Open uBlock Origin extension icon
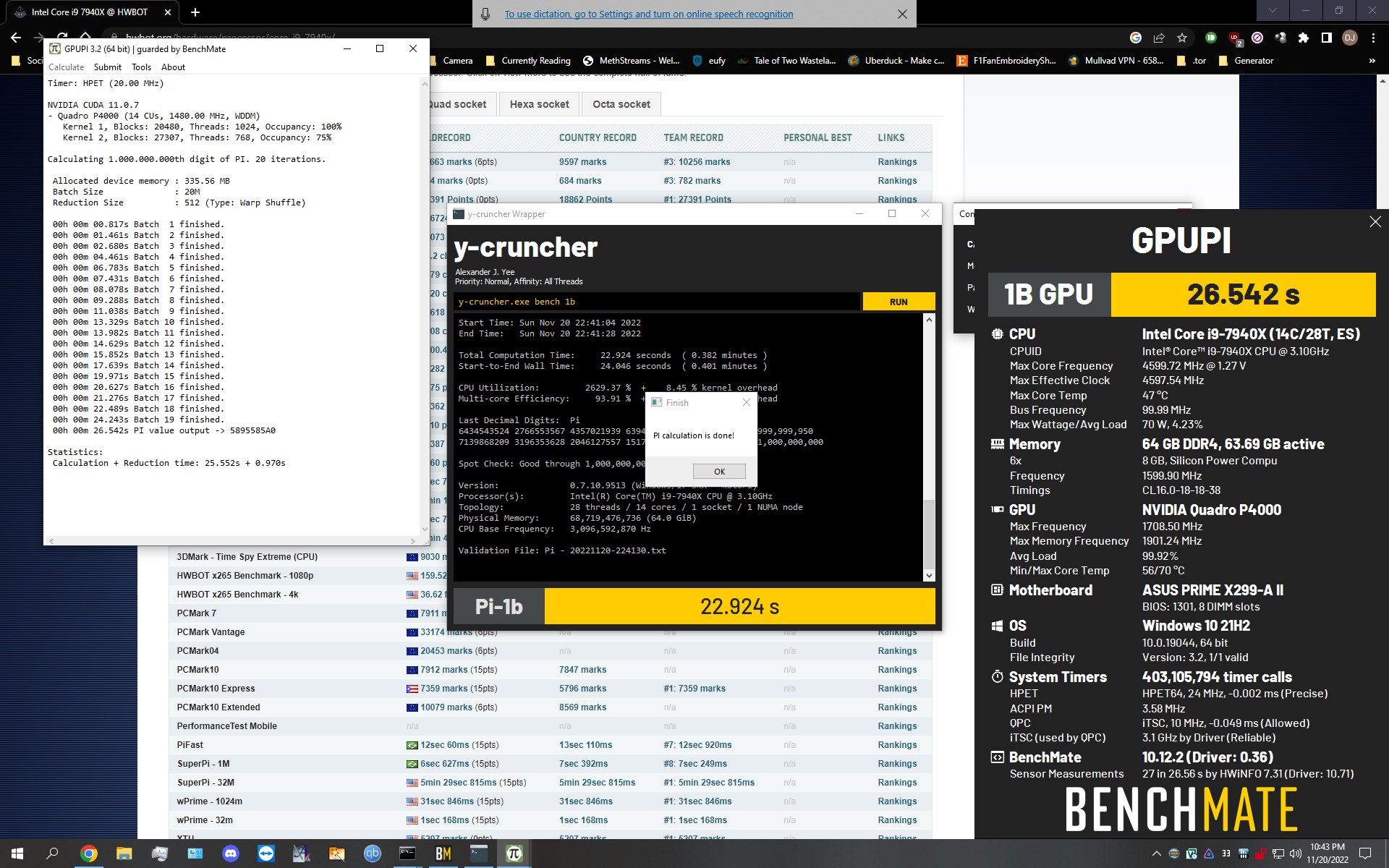 pyautogui.click(x=1235, y=38)
